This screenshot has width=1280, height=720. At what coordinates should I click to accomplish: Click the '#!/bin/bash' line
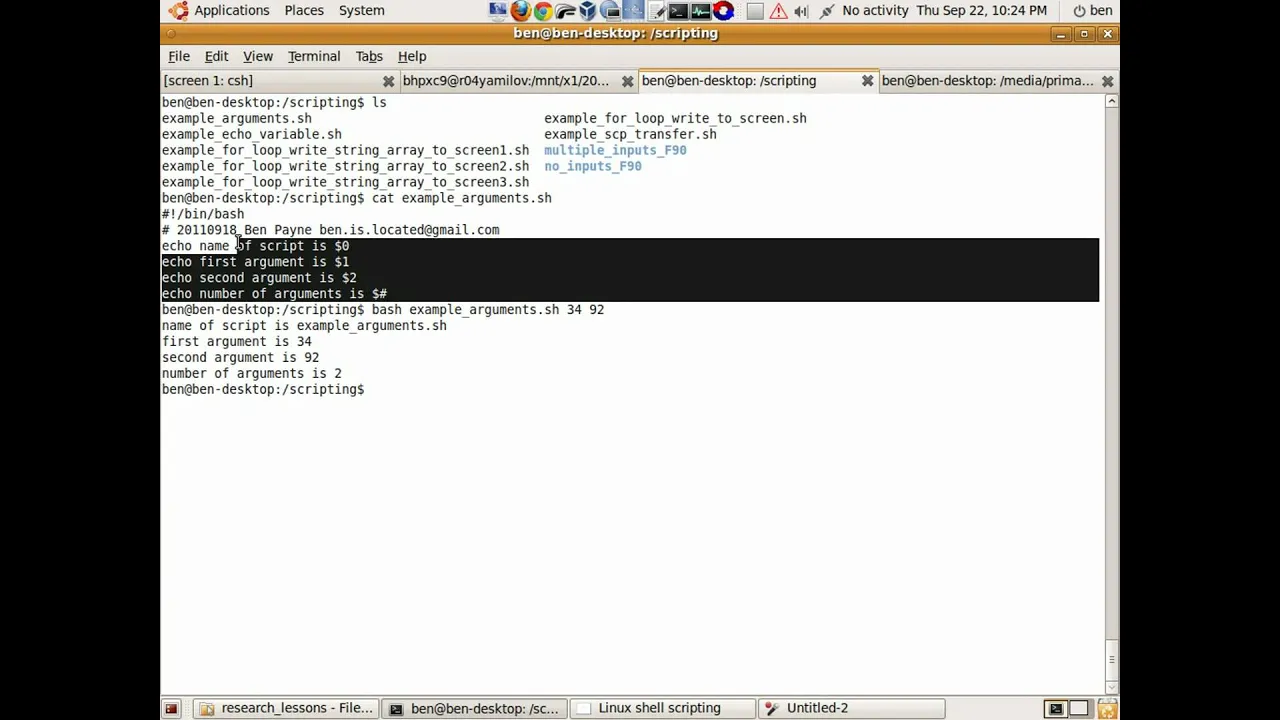pyautogui.click(x=203, y=214)
